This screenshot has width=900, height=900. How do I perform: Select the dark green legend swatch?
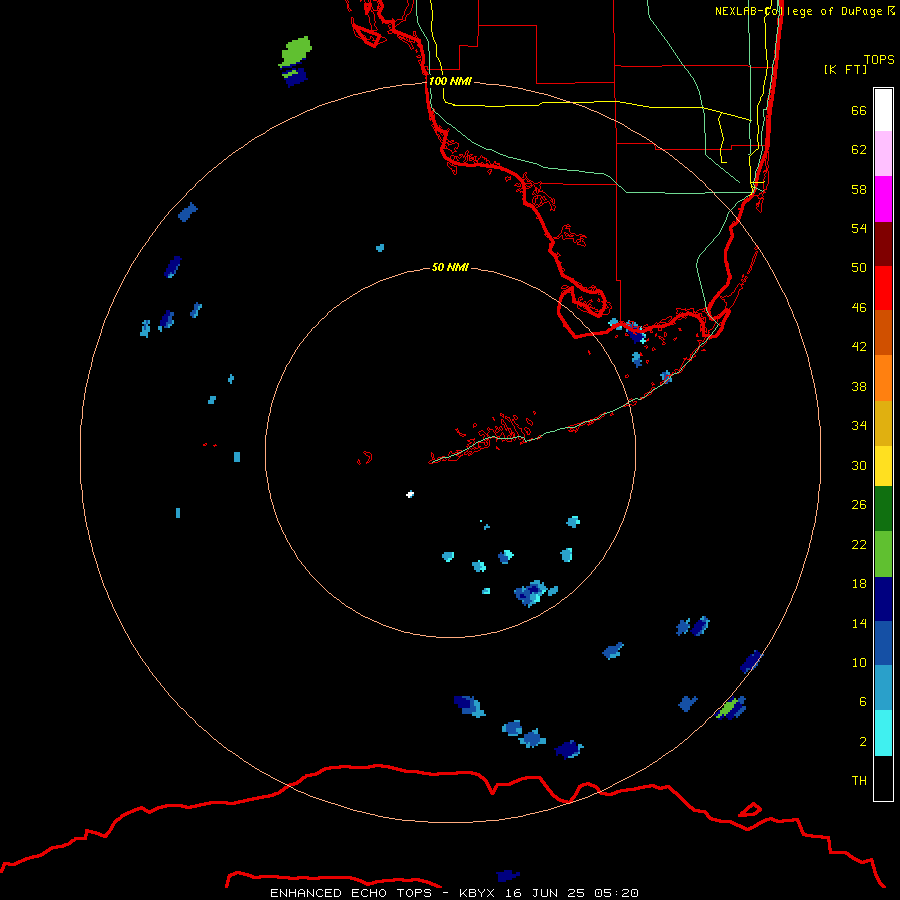click(x=883, y=509)
